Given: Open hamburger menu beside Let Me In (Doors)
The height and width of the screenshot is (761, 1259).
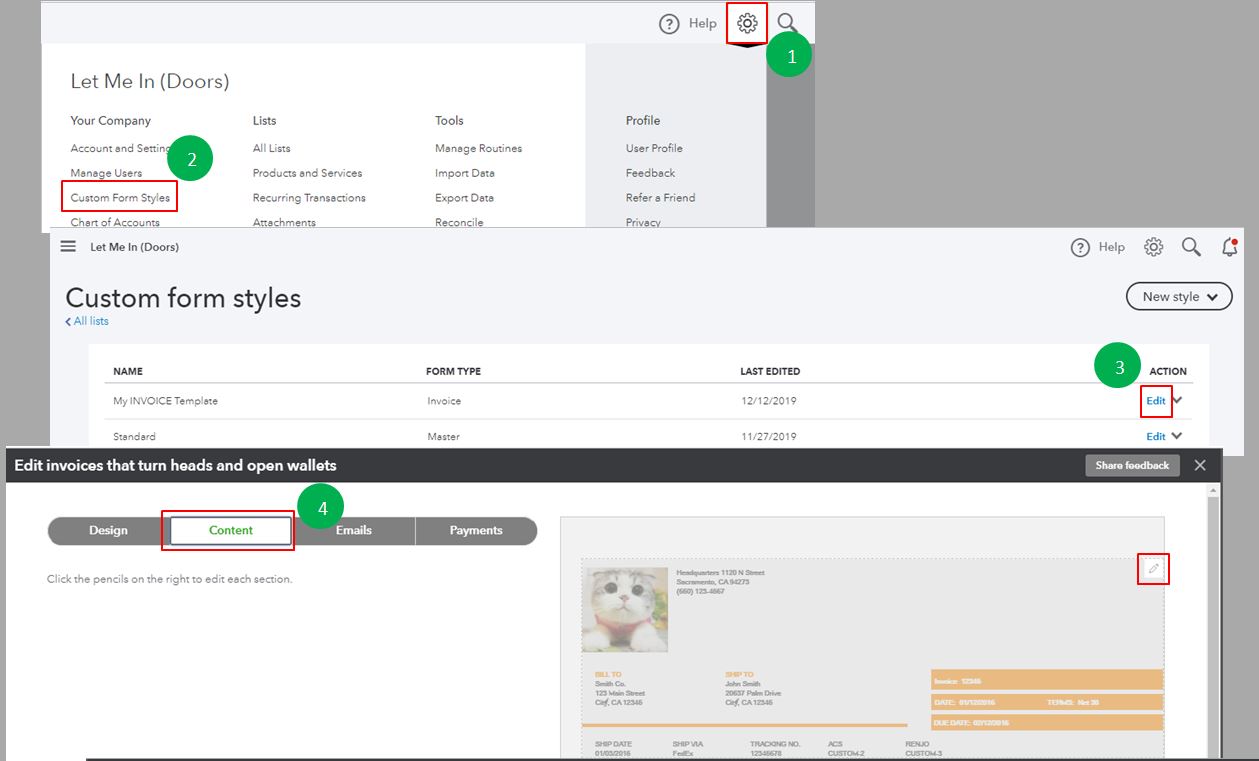Looking at the screenshot, I should (x=68, y=246).
